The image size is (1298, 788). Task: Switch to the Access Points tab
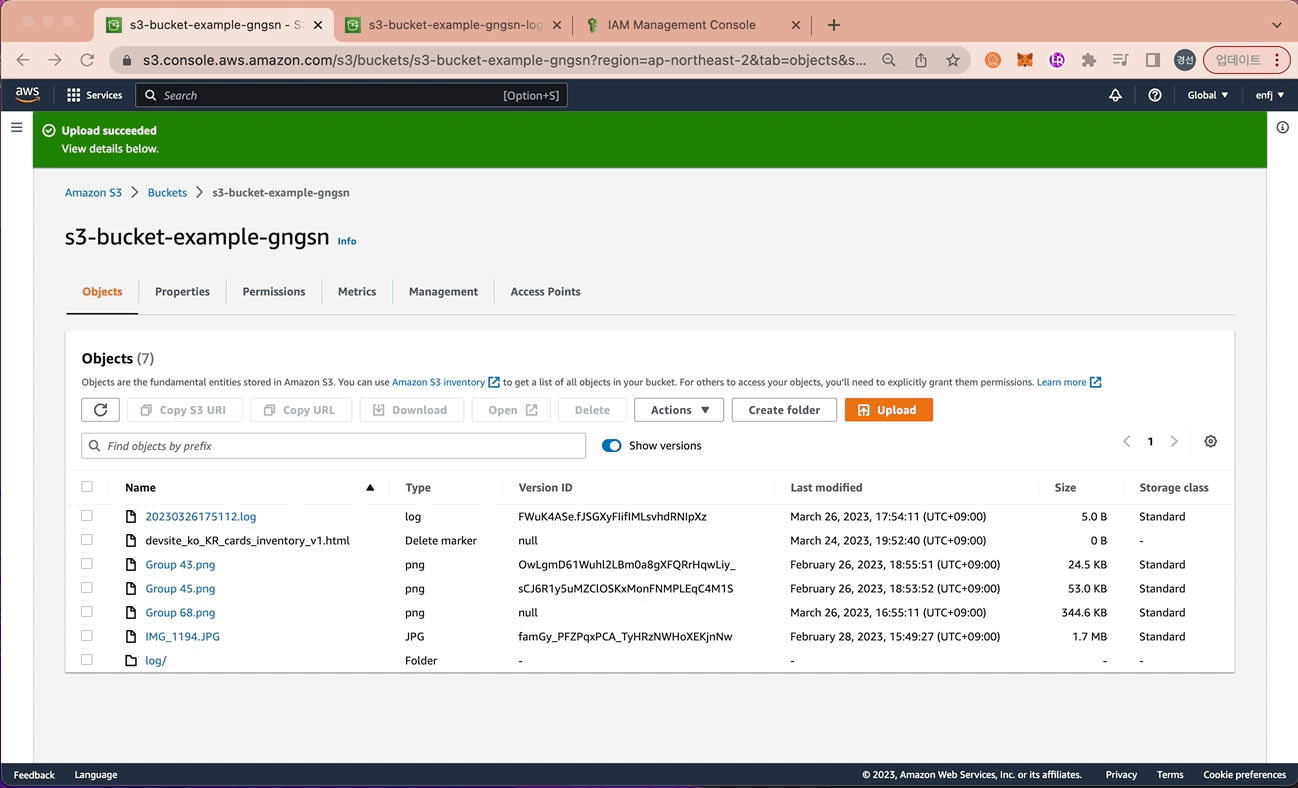(x=545, y=292)
